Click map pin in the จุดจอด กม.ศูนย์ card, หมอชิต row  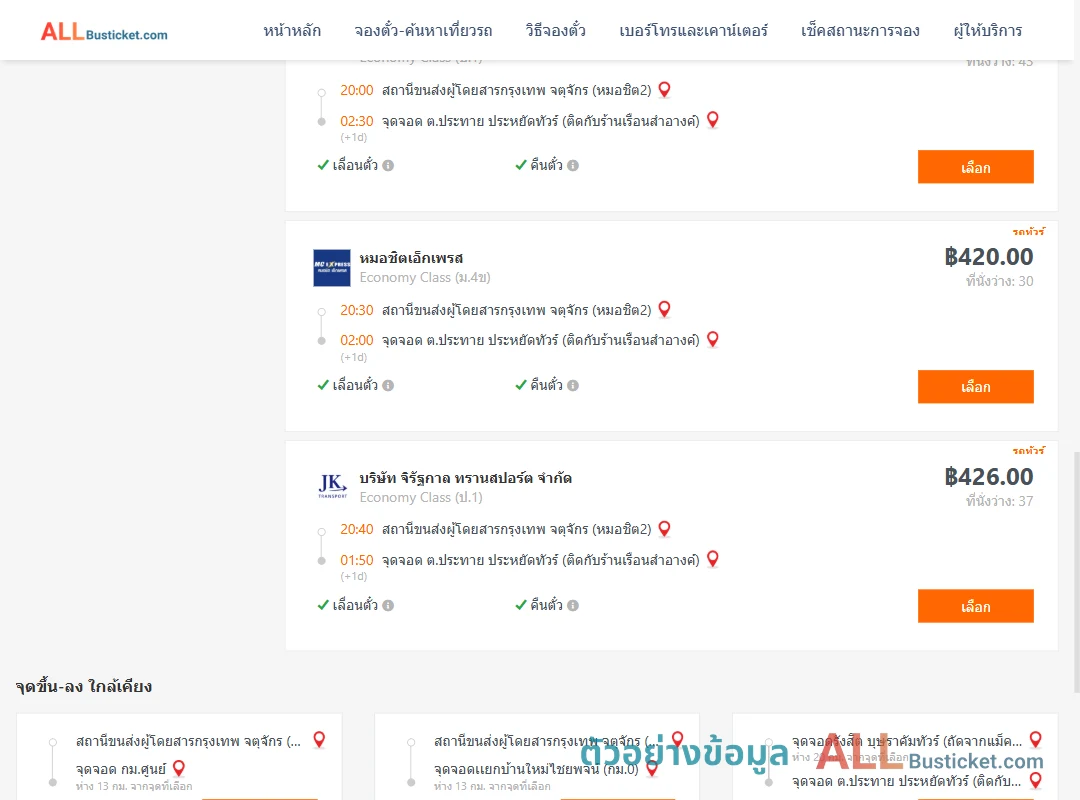pyautogui.click(x=320, y=739)
